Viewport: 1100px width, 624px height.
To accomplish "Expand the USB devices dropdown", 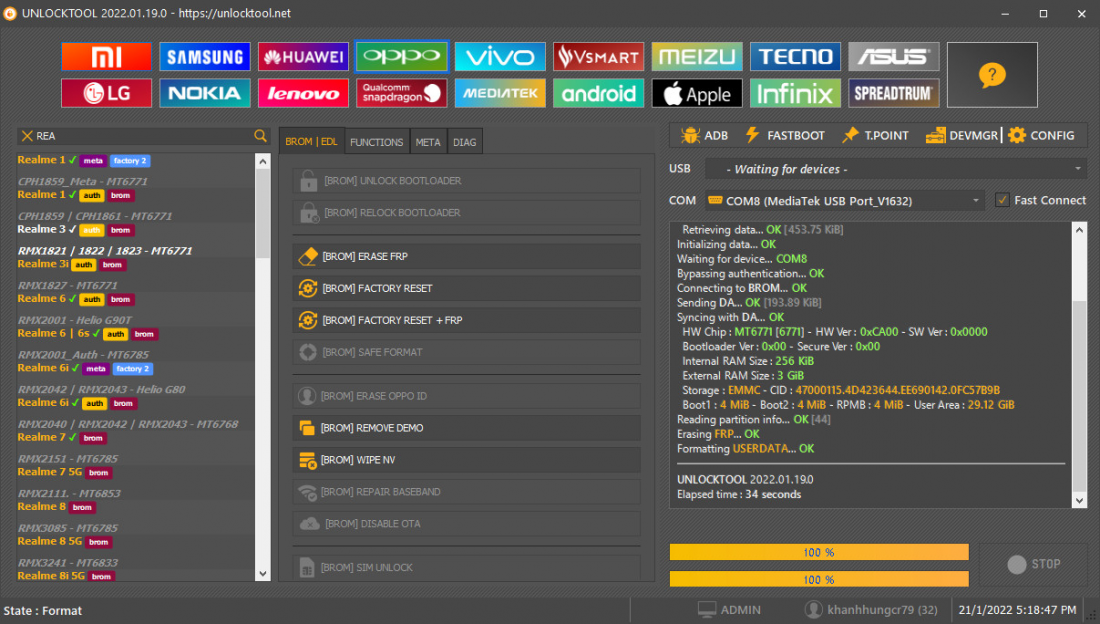I will coord(1078,169).
